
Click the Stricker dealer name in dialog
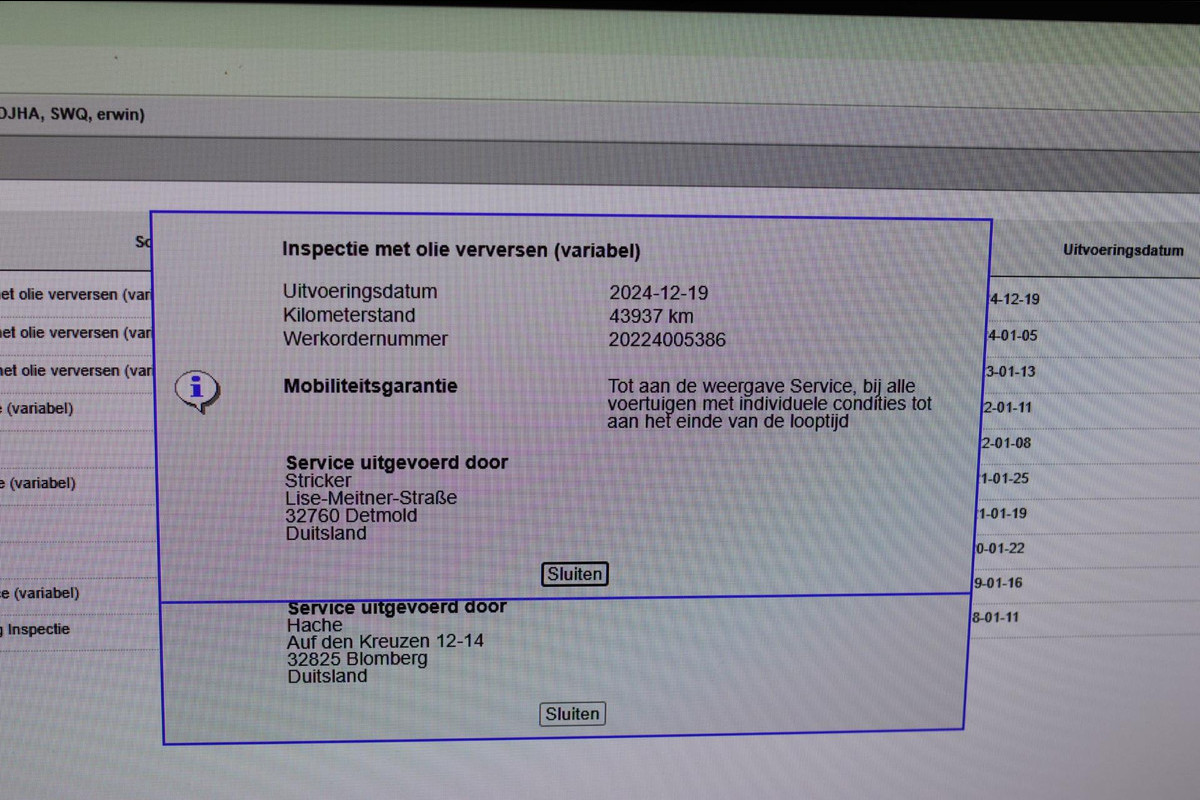pyautogui.click(x=319, y=481)
